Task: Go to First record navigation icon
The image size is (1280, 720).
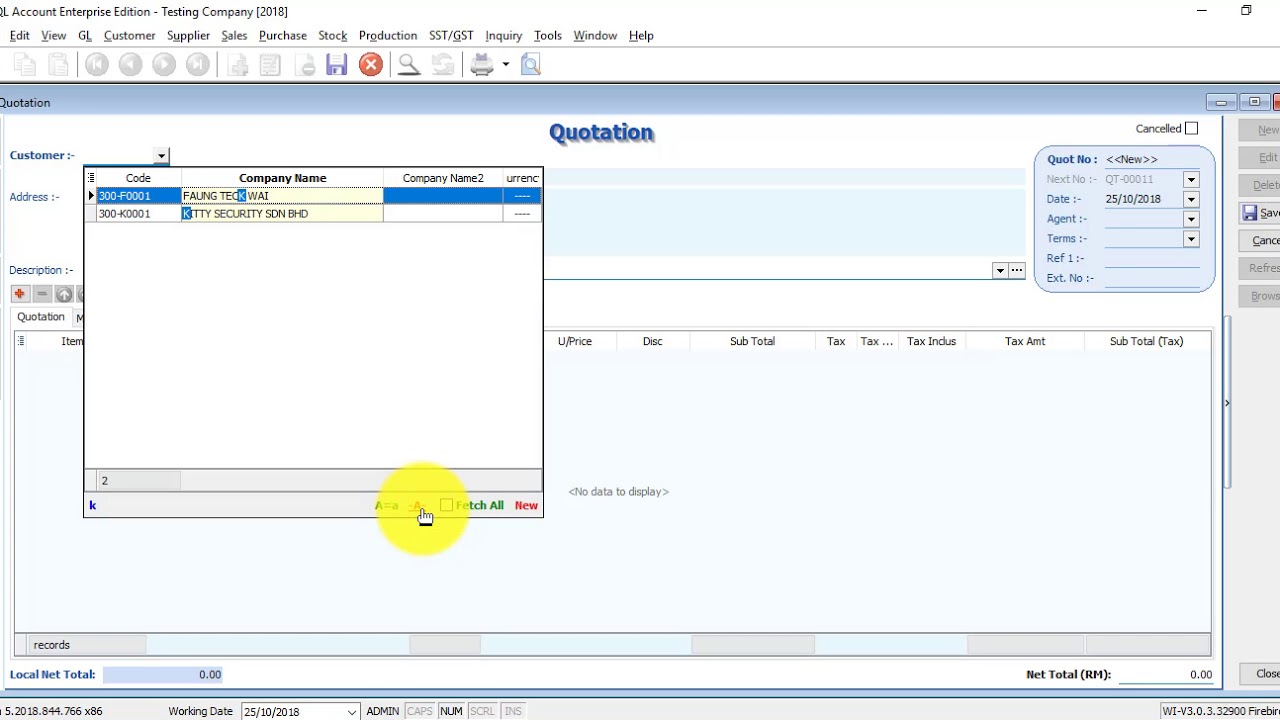Action: pos(97,65)
